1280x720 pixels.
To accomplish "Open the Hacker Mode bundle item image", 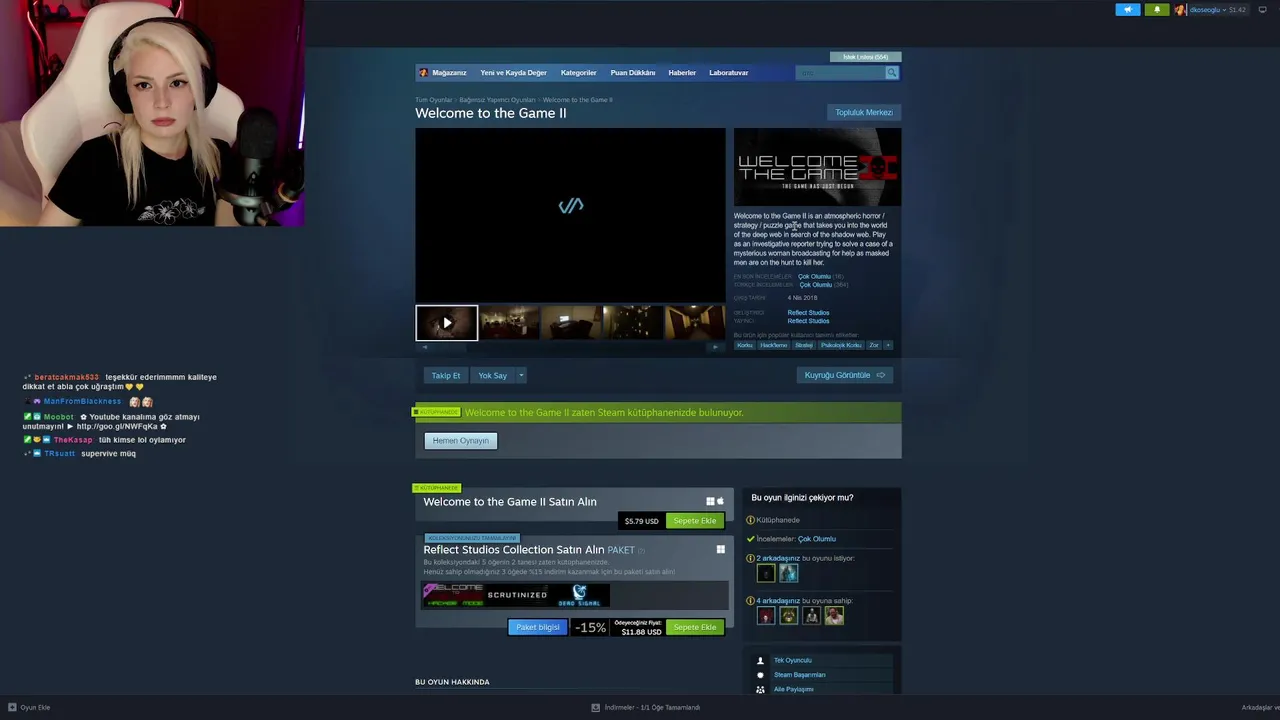I will tap(454, 595).
